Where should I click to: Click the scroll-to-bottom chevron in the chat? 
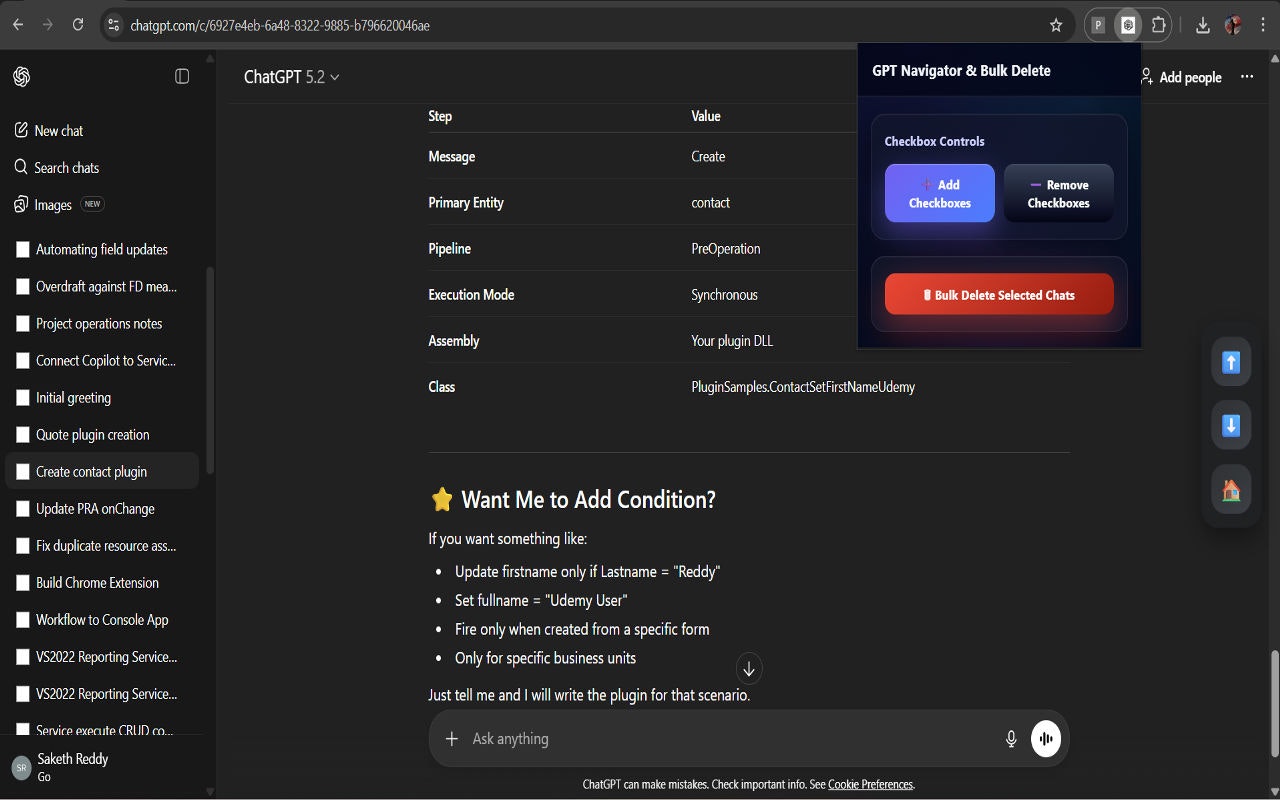748,668
